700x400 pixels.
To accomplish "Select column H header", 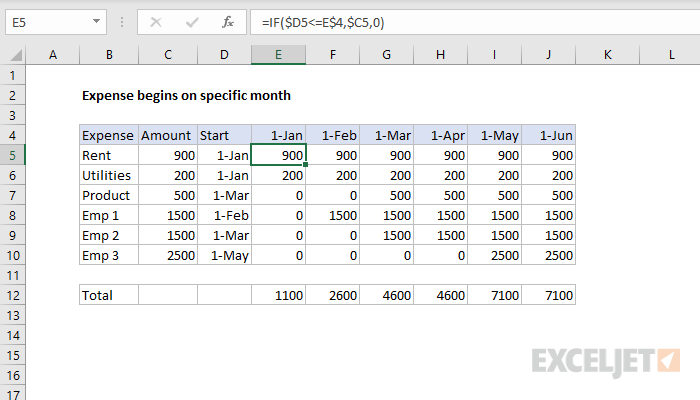I will (x=441, y=55).
